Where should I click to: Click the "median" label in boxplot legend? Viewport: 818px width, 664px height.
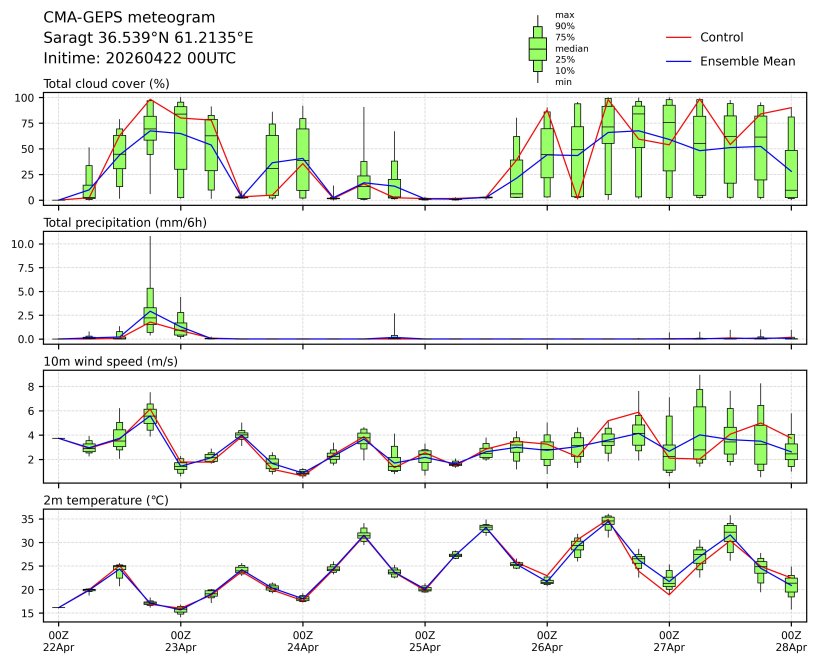[x=571, y=48]
